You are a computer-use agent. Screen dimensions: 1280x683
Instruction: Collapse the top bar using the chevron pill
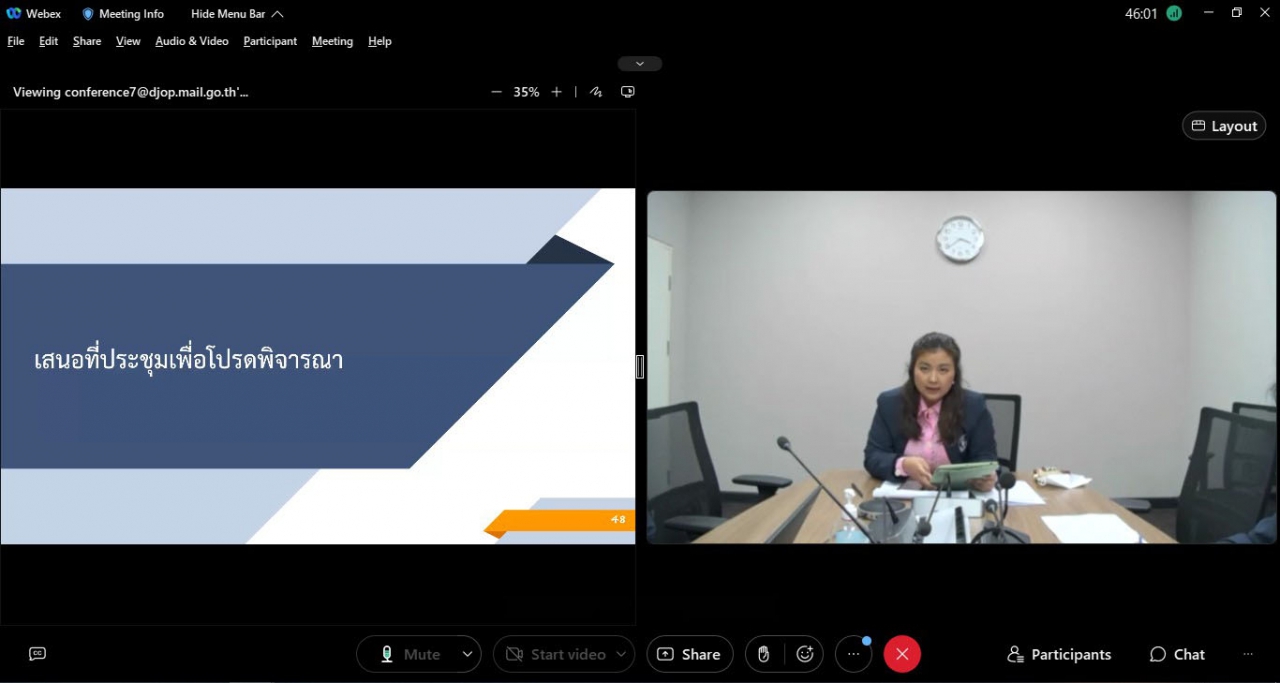tap(640, 64)
